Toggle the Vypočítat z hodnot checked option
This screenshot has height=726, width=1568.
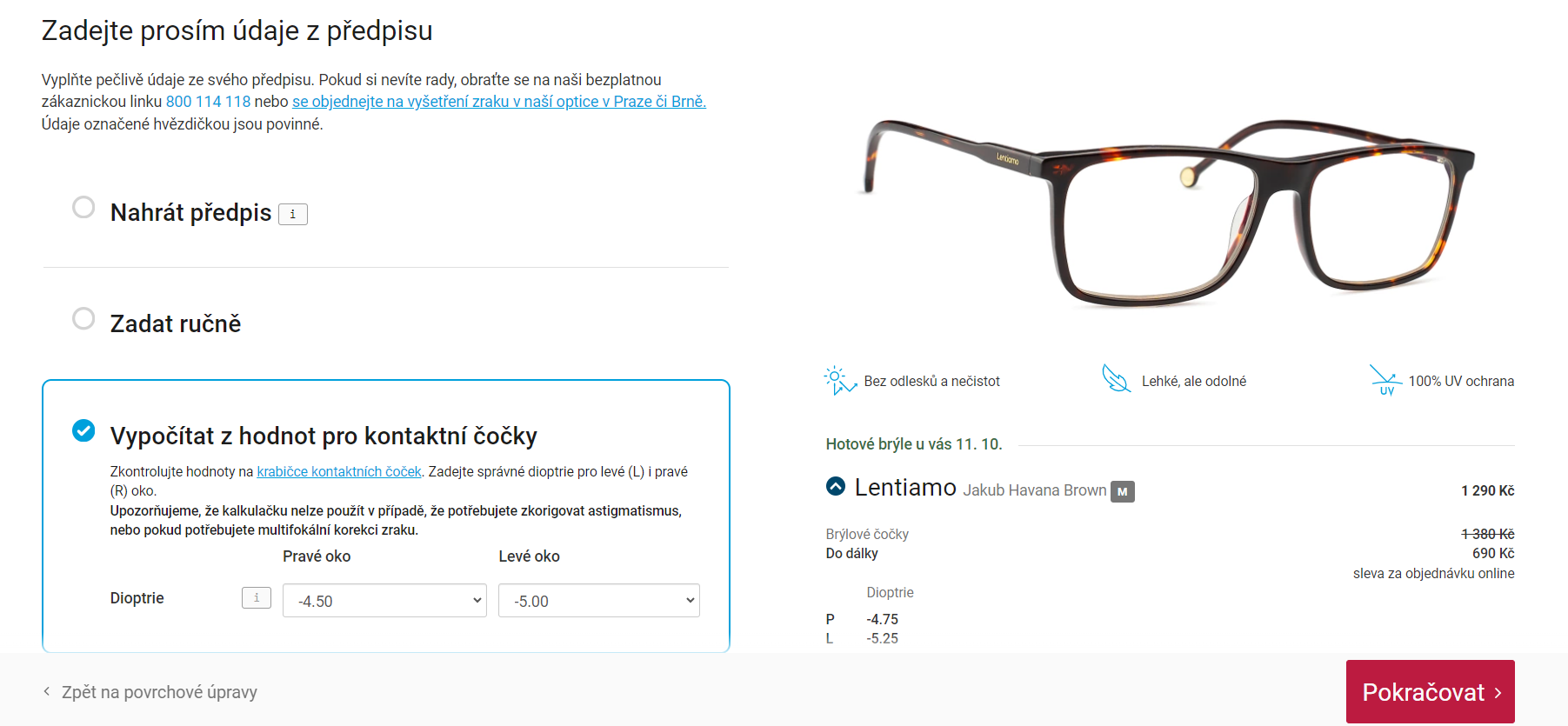coord(83,430)
